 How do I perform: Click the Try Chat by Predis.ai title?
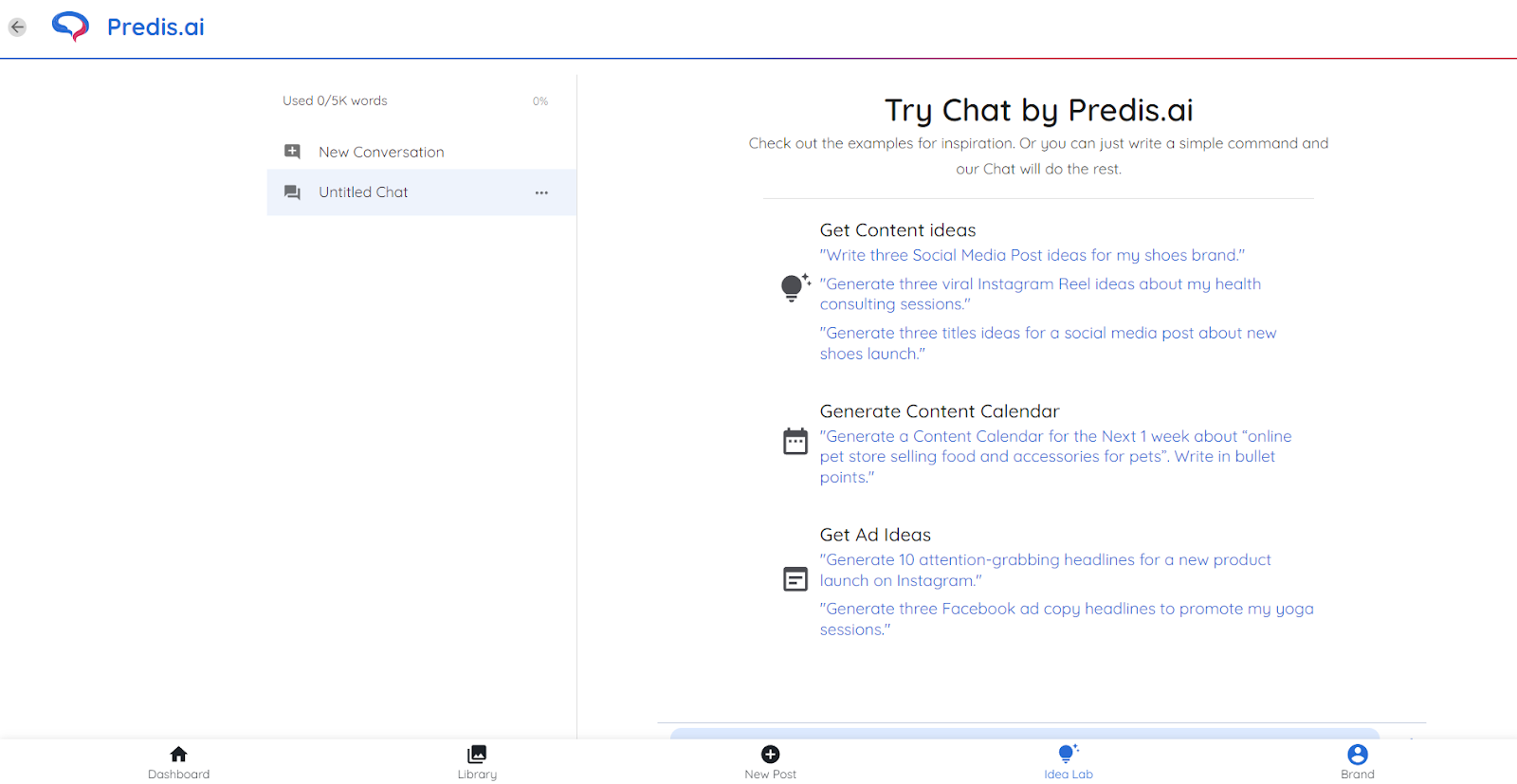pyautogui.click(x=1038, y=111)
